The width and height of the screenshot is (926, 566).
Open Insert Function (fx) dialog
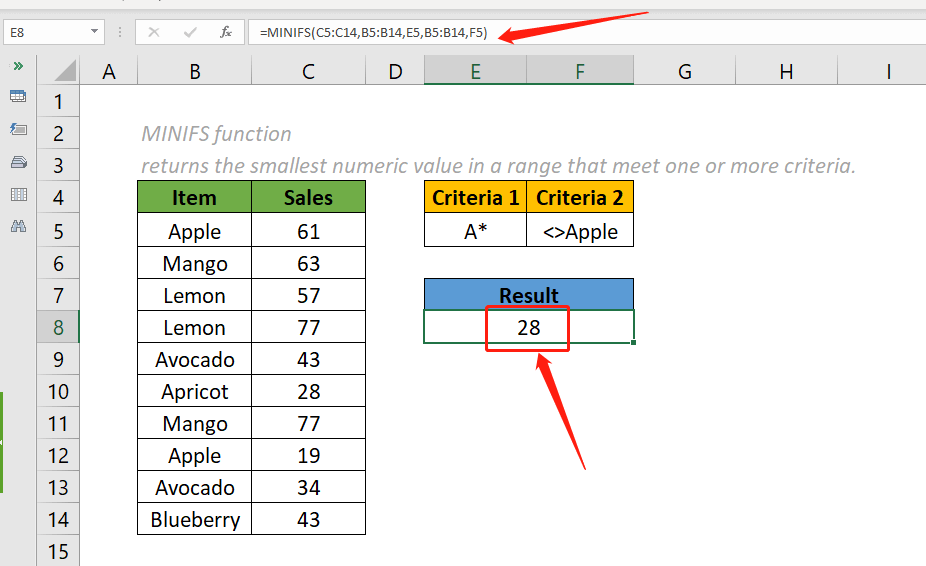(x=227, y=32)
